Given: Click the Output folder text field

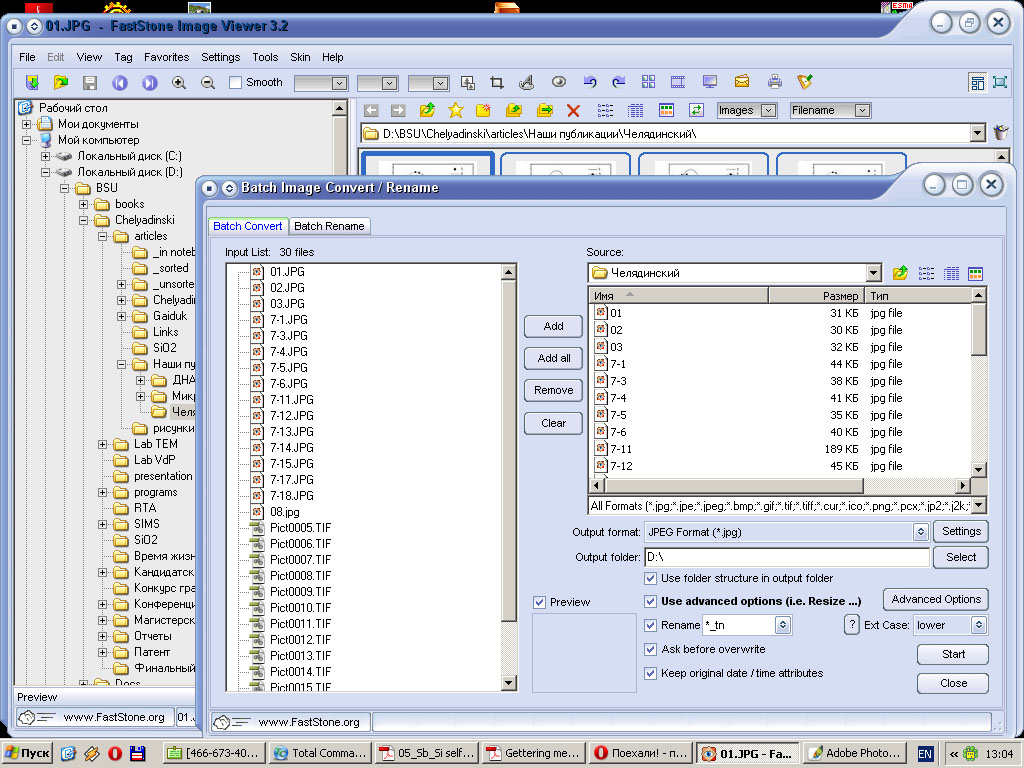Looking at the screenshot, I should [786, 557].
